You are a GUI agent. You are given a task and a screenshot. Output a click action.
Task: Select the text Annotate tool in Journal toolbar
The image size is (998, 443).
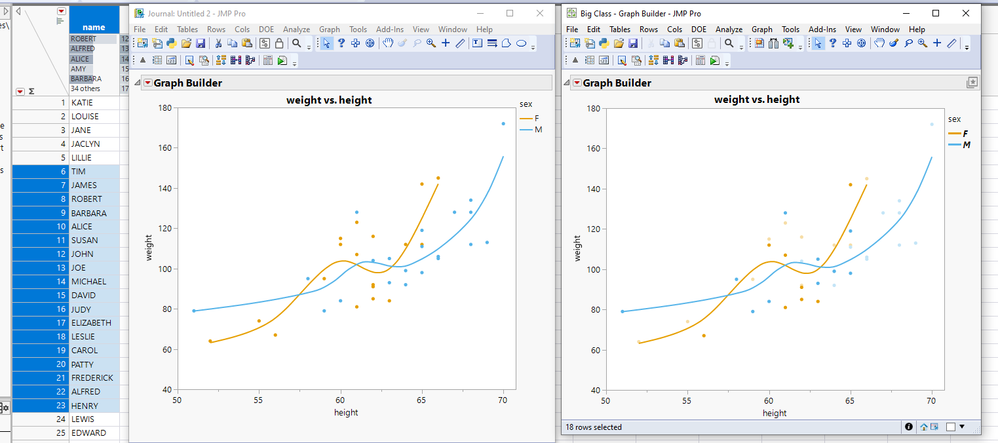coord(477,43)
